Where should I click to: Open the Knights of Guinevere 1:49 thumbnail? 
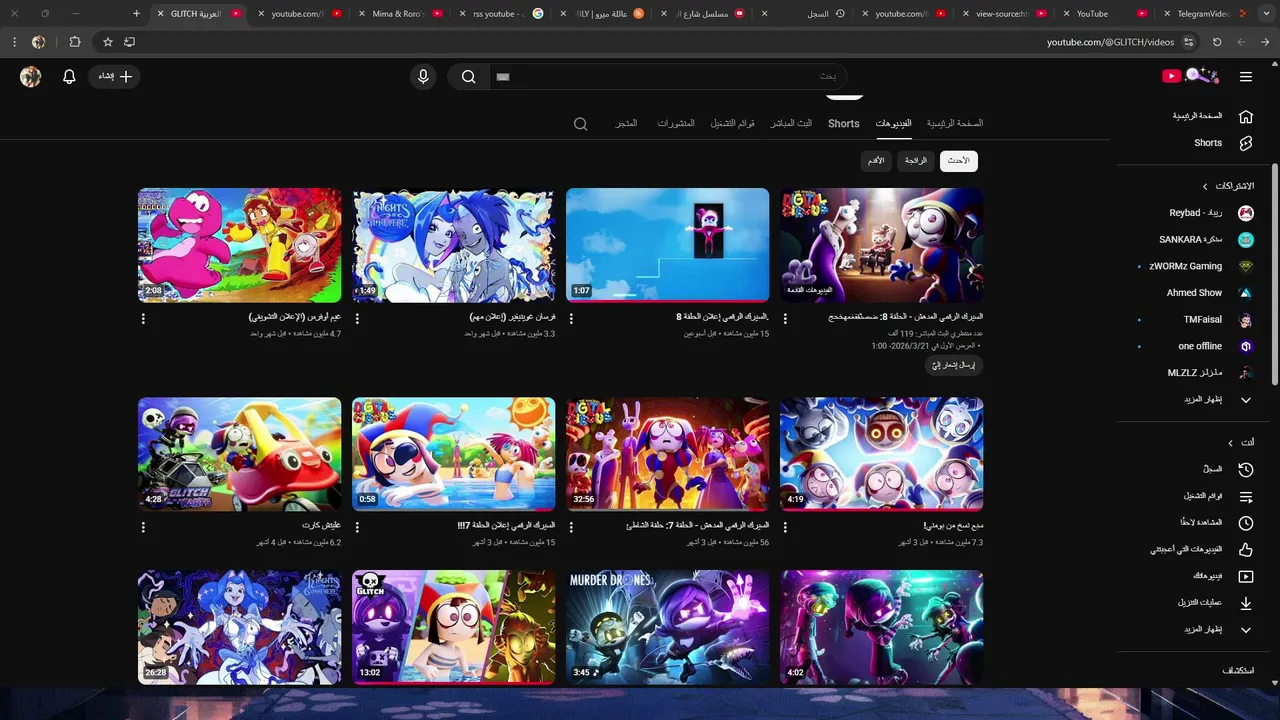(x=453, y=245)
